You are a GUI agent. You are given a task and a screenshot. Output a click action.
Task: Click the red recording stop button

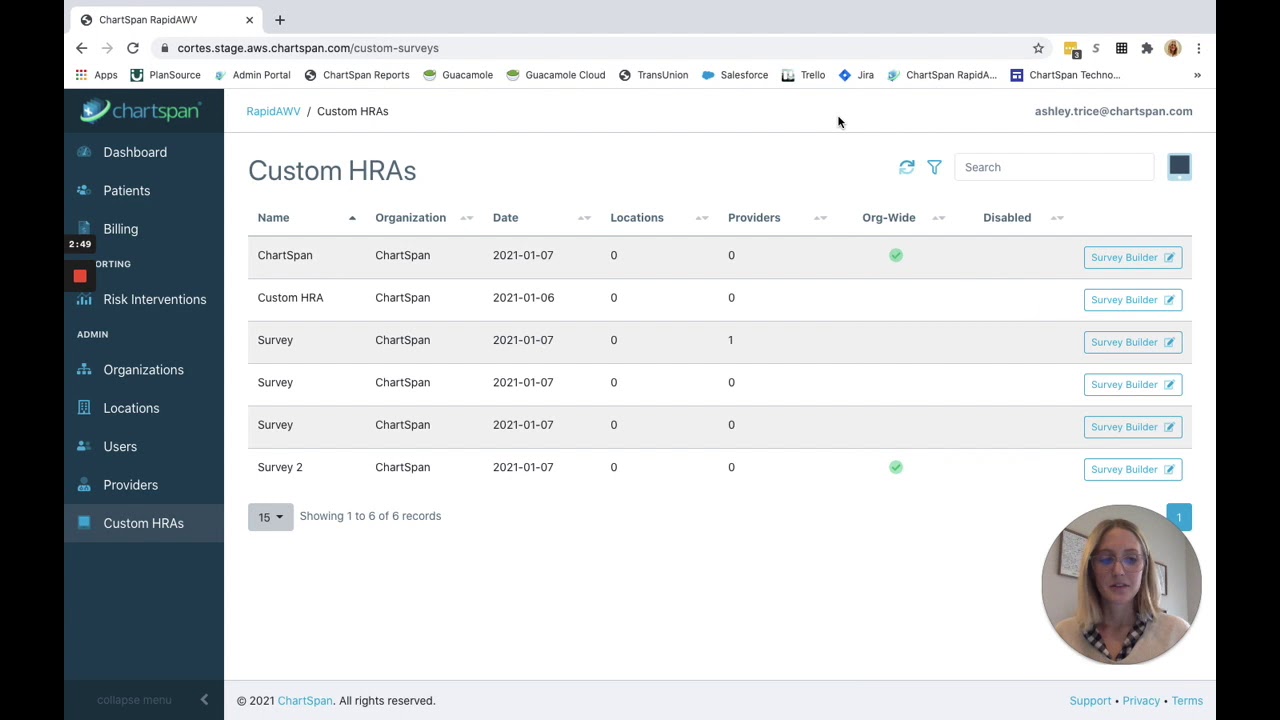tap(80, 276)
